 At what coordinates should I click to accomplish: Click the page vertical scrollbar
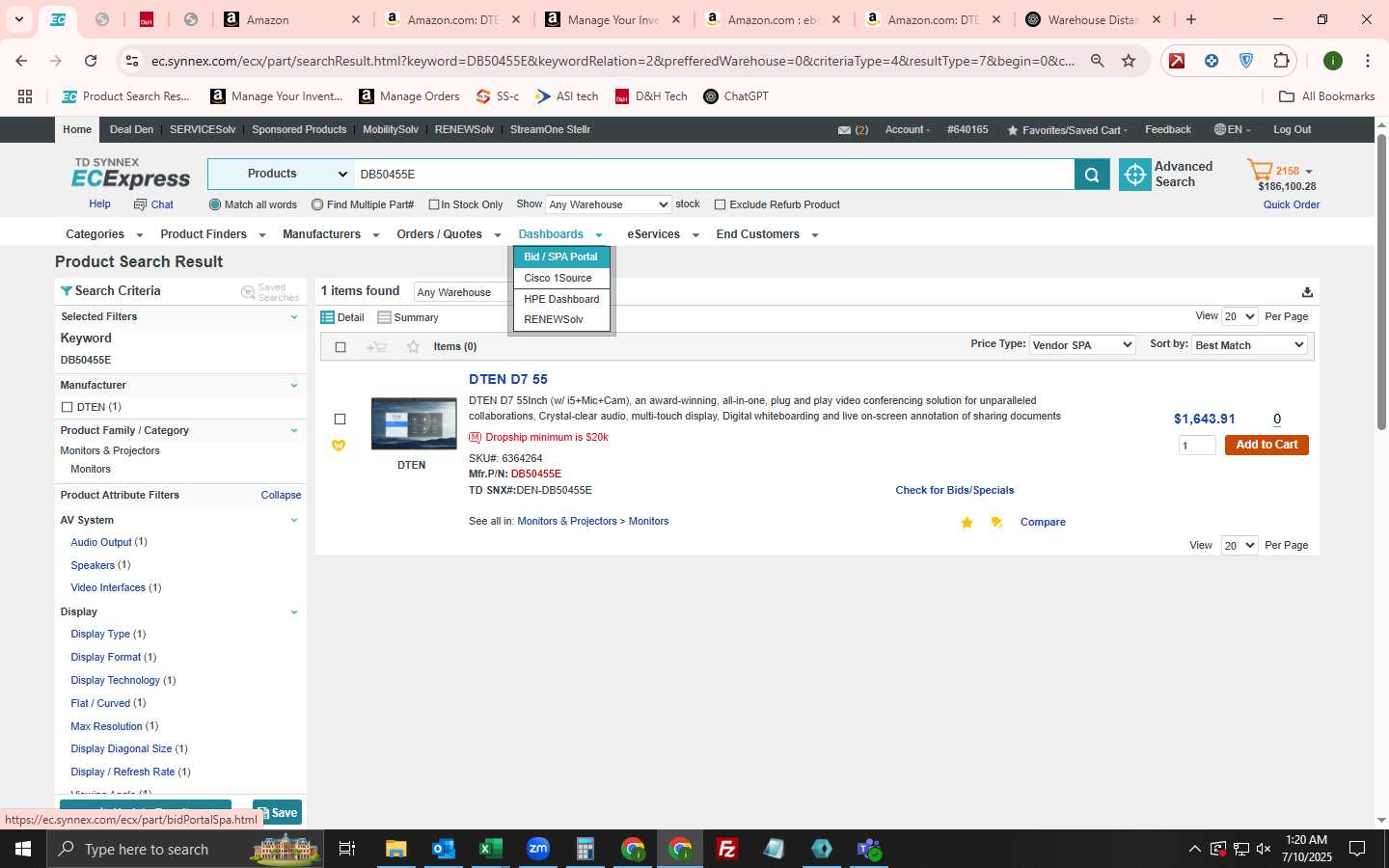coord(1381,282)
